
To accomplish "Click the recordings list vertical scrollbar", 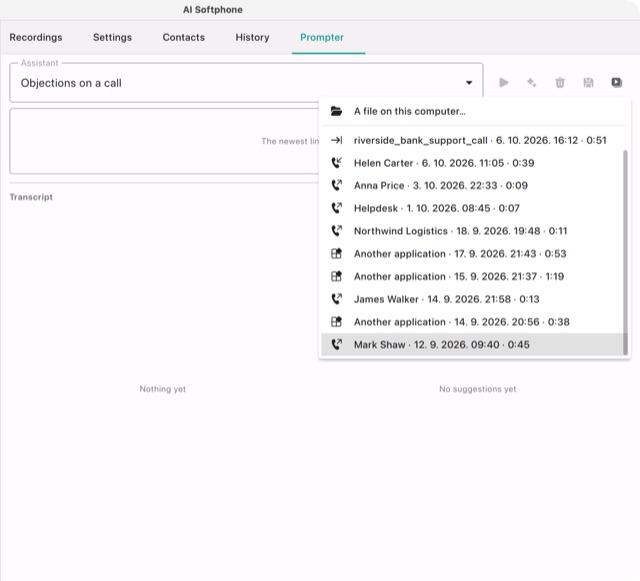I will (625, 252).
